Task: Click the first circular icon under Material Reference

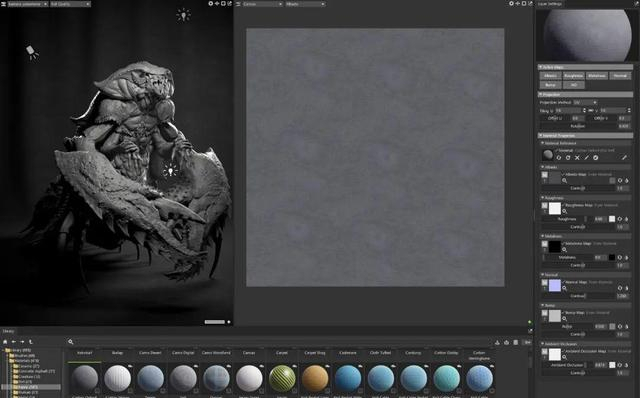Action: [559, 158]
